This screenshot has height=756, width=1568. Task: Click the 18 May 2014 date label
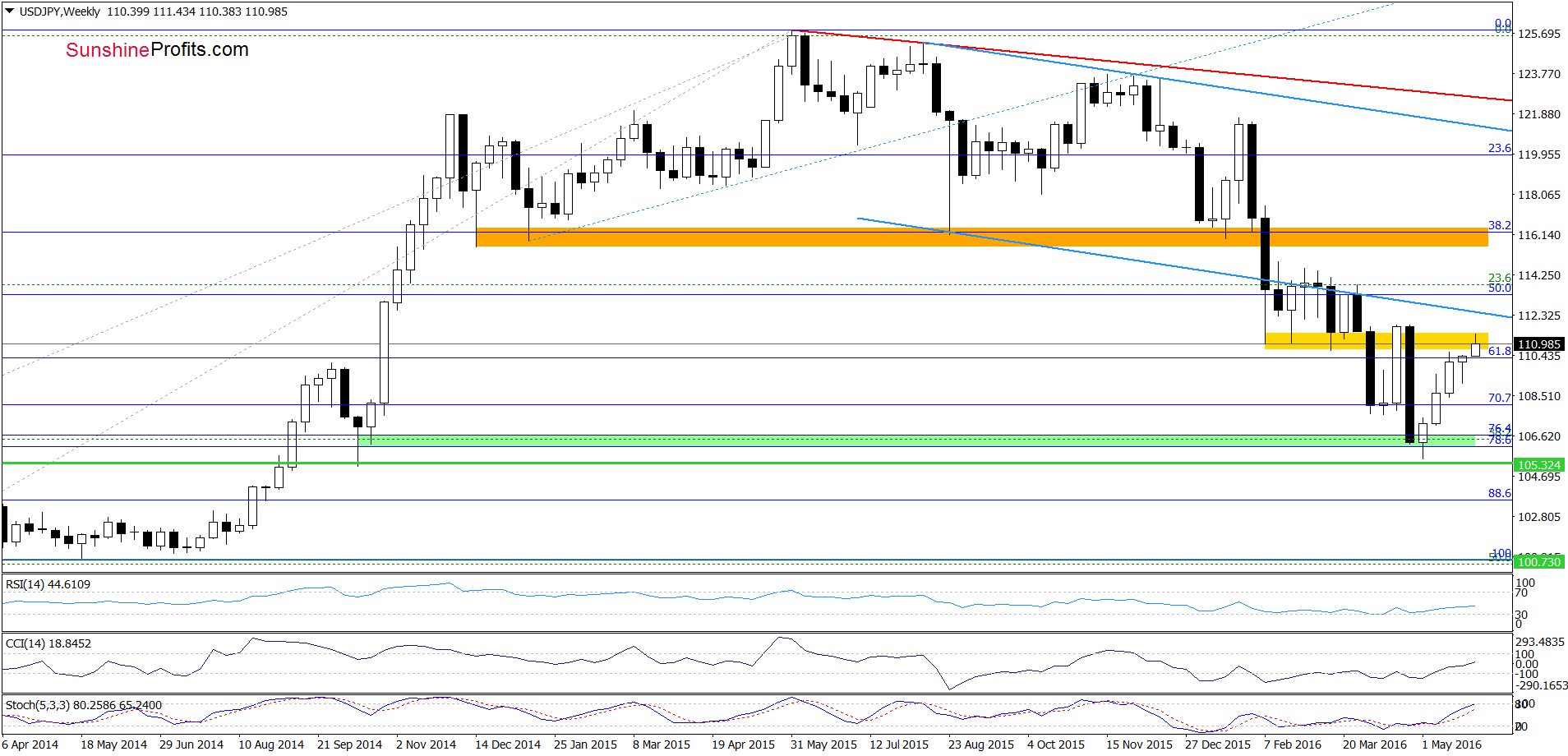113,744
